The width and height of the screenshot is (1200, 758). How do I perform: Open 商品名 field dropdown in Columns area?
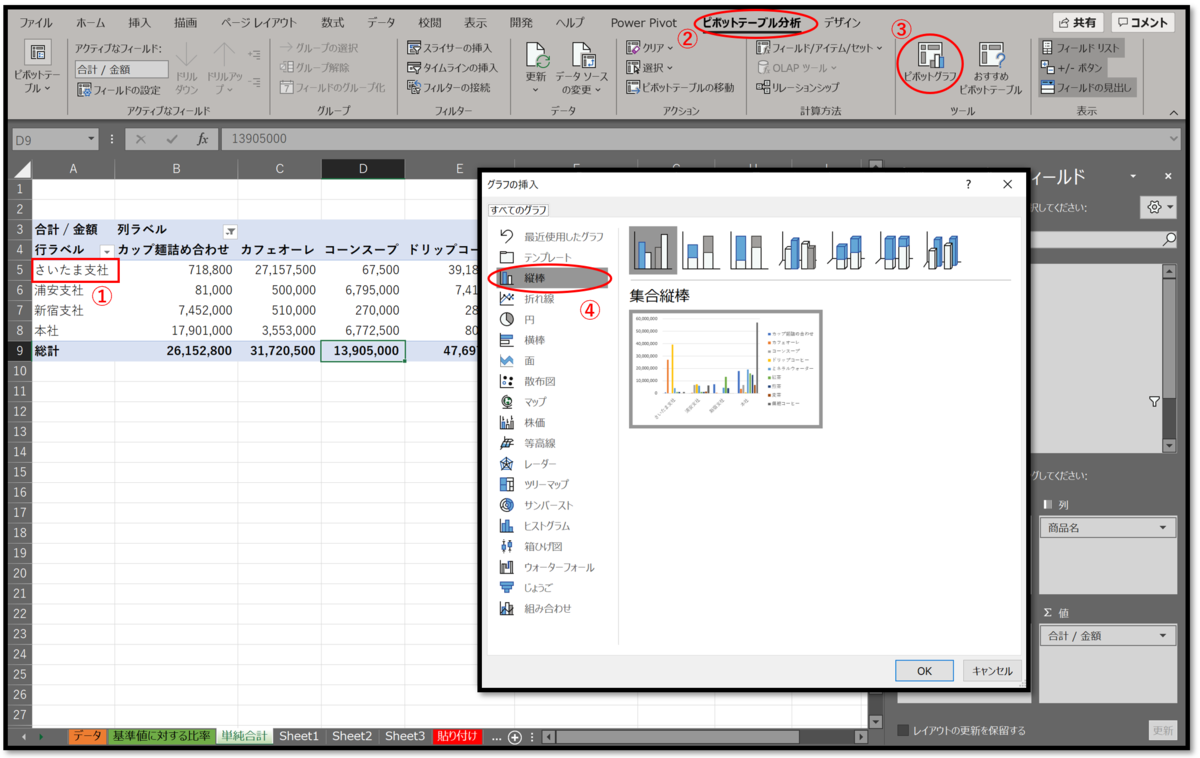pos(1163,528)
